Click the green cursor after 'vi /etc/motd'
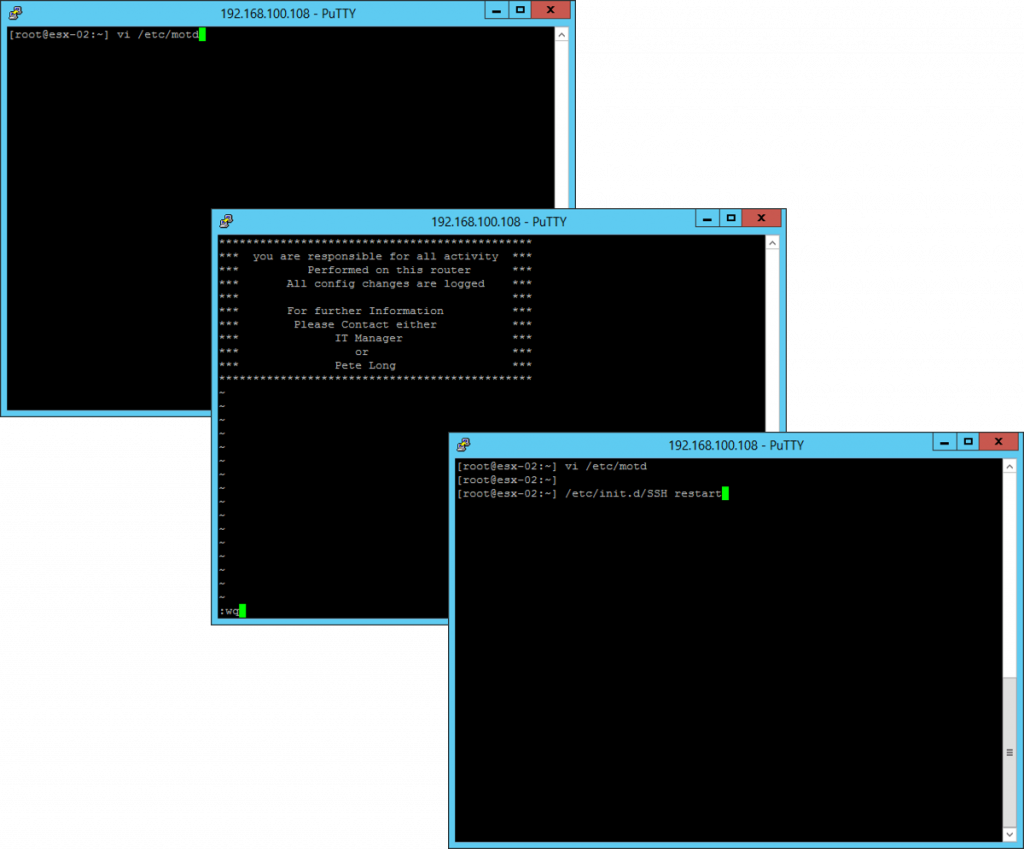This screenshot has height=849, width=1024. click(x=201, y=33)
